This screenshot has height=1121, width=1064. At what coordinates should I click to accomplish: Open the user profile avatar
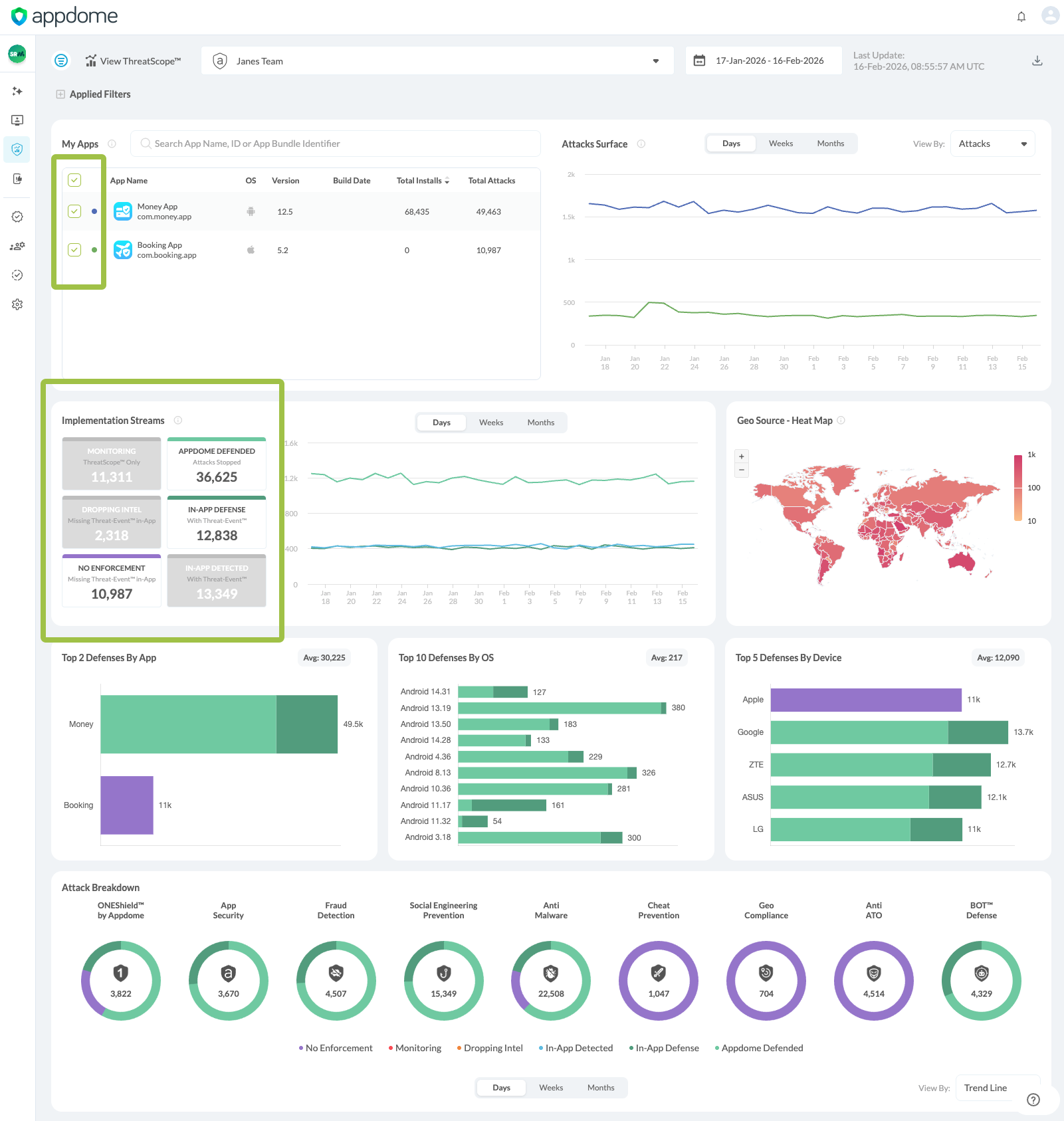click(1050, 15)
